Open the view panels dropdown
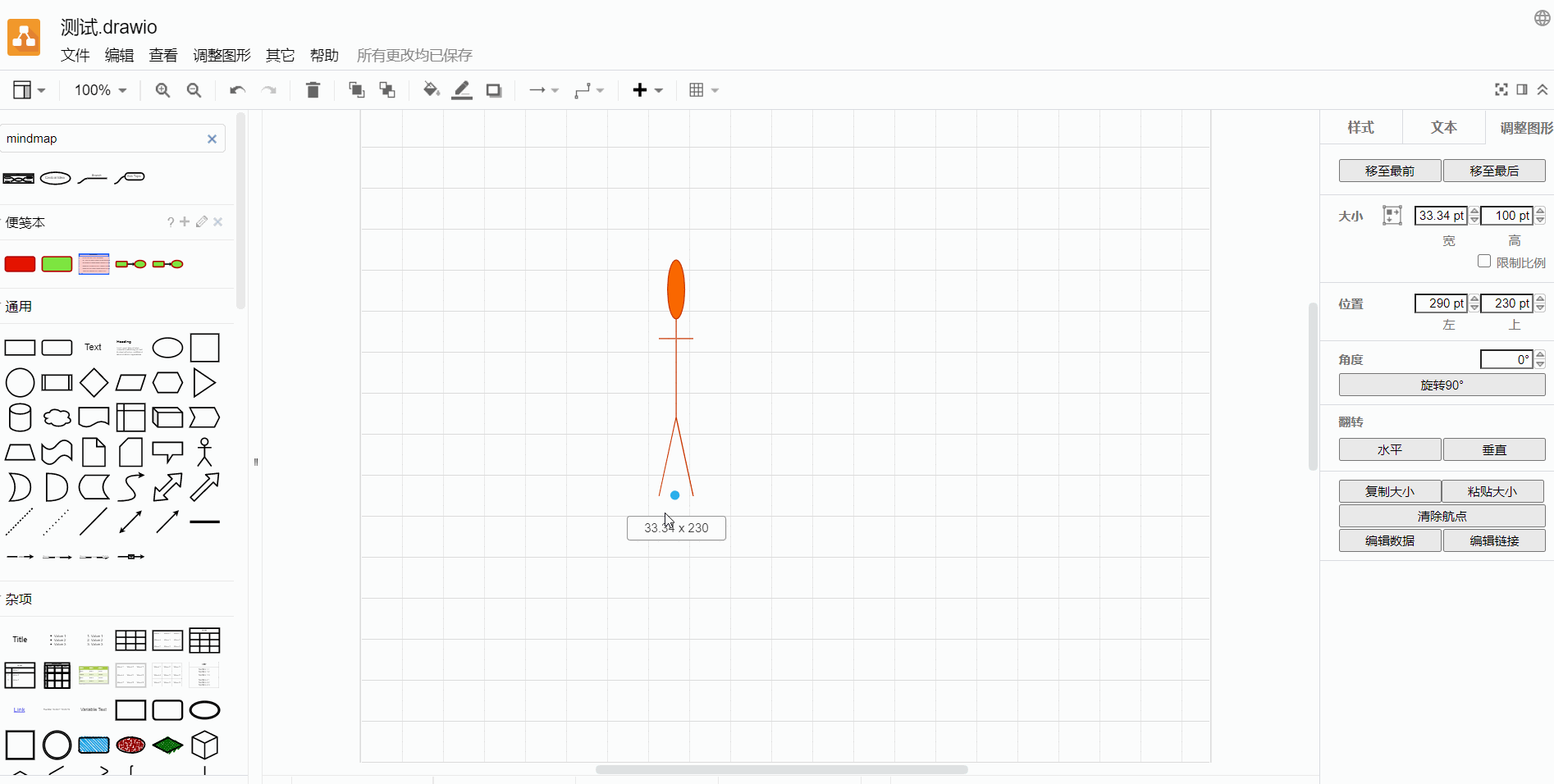The image size is (1554, 784). point(29,90)
